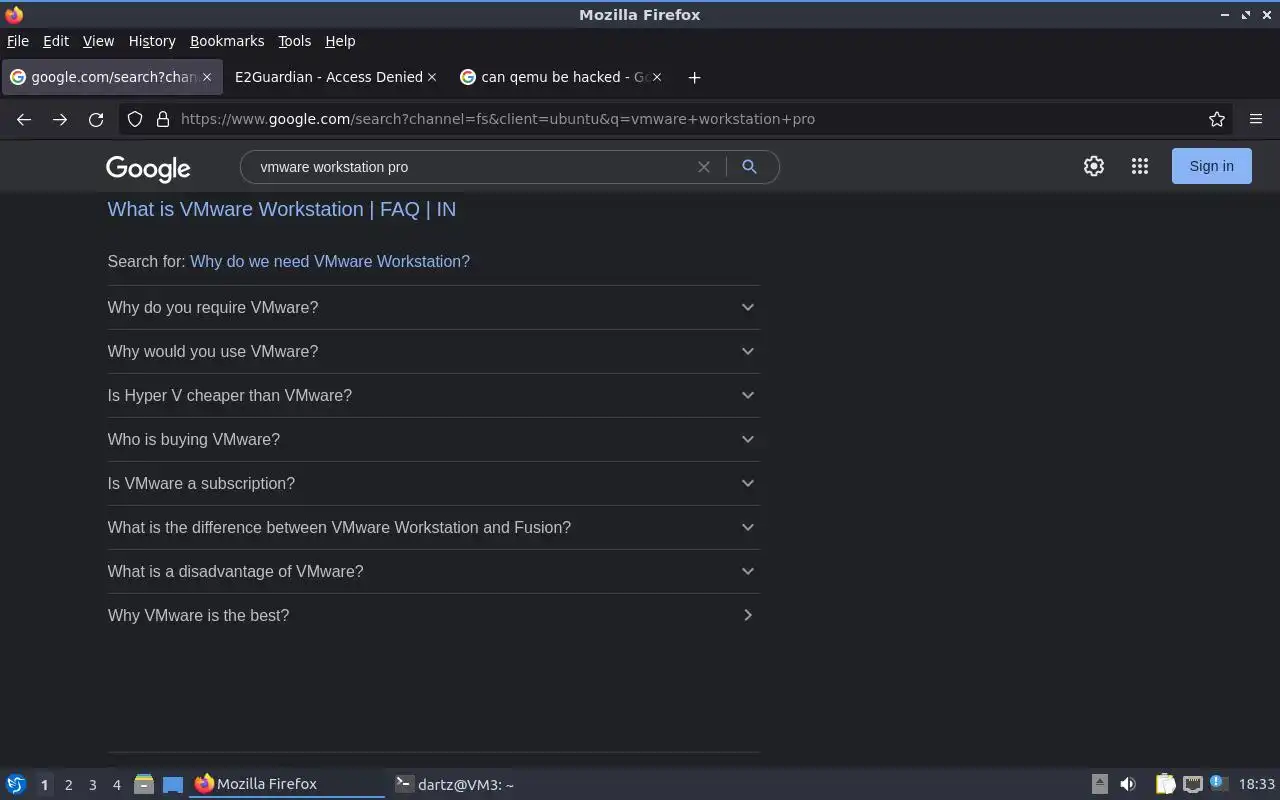The image size is (1280, 800).
Task: Open 'What is VMware Workstation | FAQ | IN'
Action: 282,209
